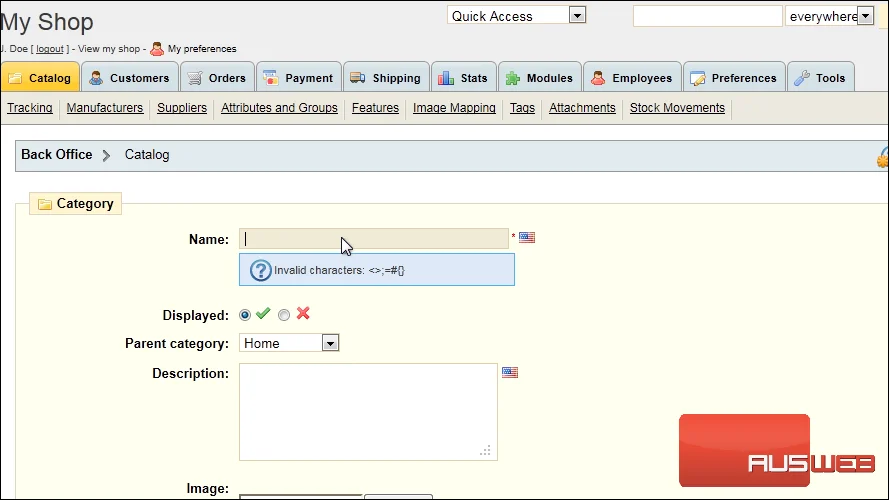This screenshot has width=889, height=500.
Task: Click the Orders tab cart icon
Action: (x=194, y=78)
